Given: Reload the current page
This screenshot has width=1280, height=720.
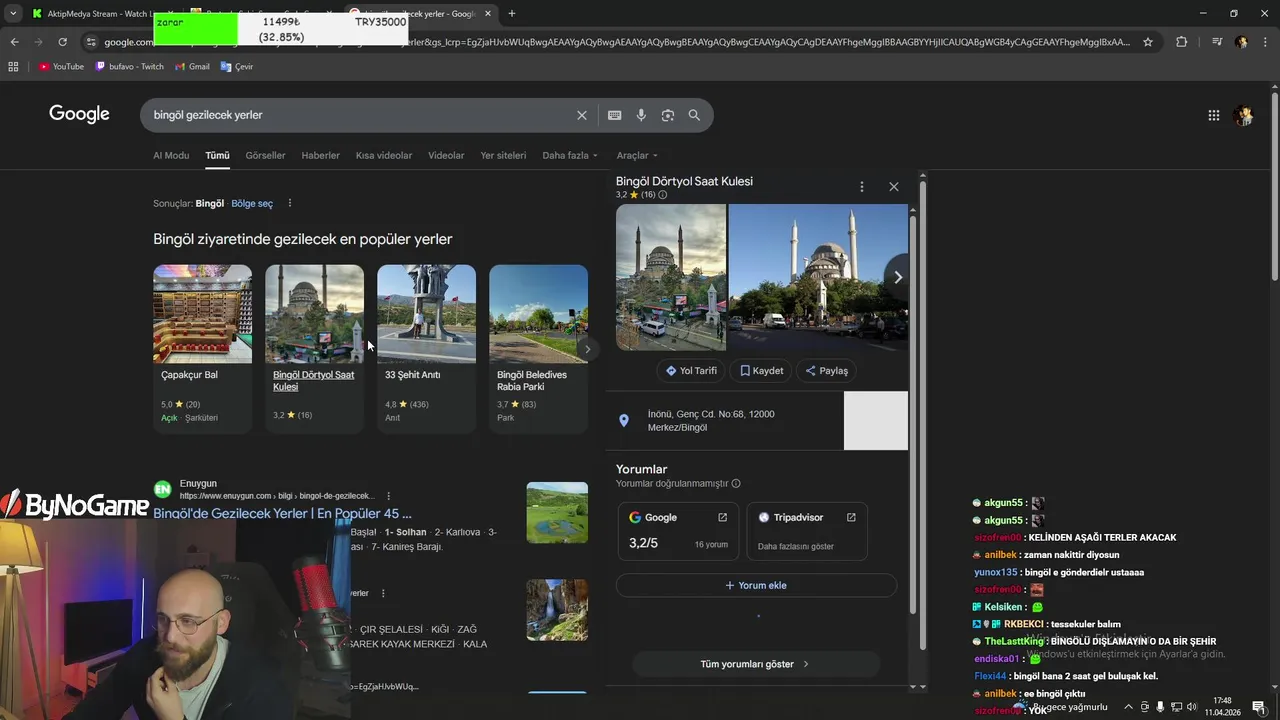Looking at the screenshot, I should [x=62, y=42].
